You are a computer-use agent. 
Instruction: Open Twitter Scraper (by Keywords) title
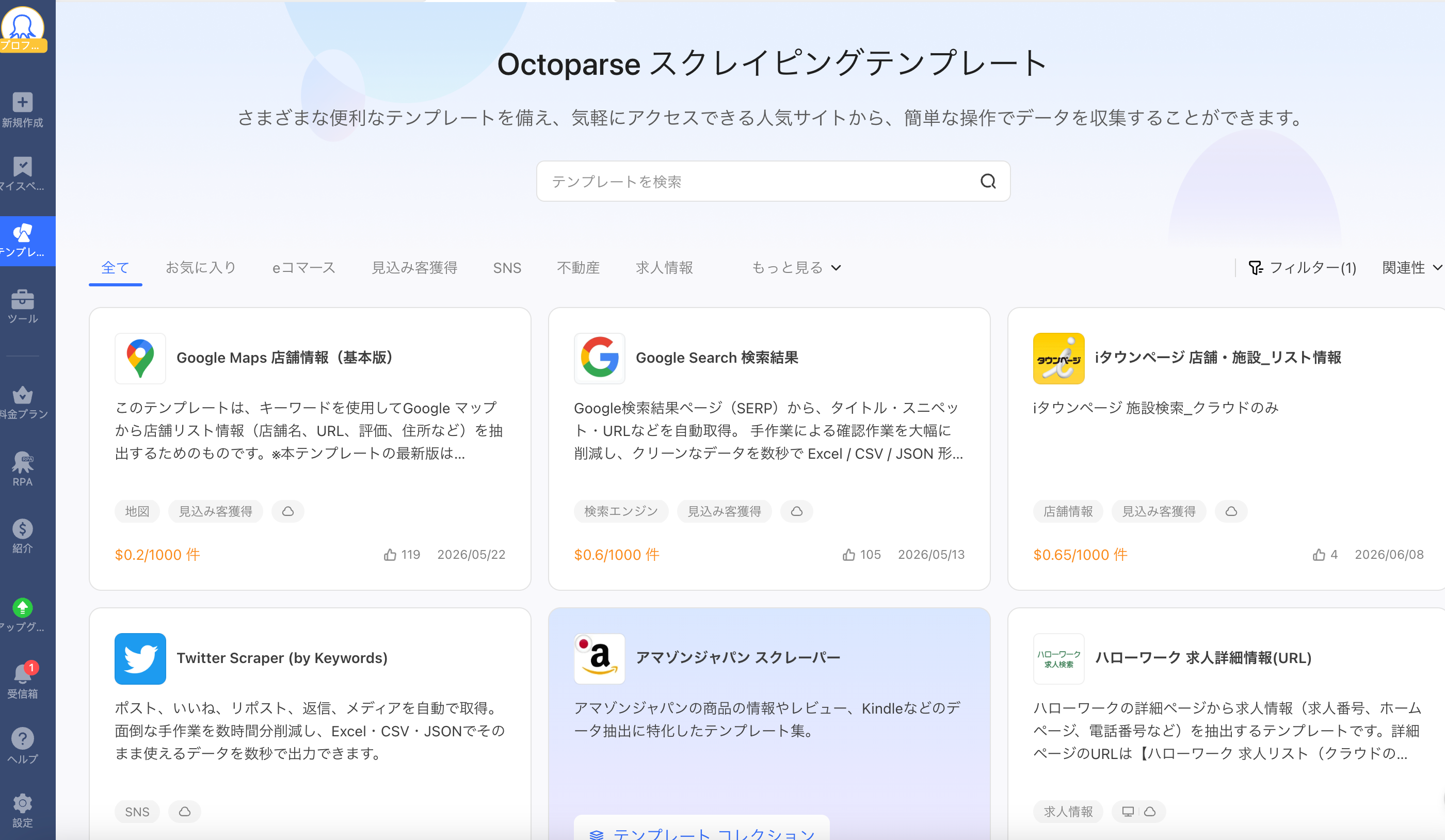(x=282, y=658)
